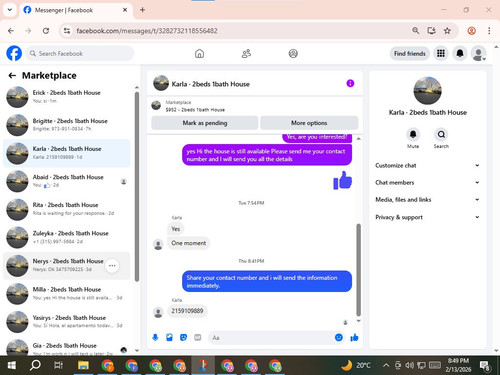Open Yasirys - 2beds 1bath House chat
The height and width of the screenshot is (375, 500).
(67, 322)
